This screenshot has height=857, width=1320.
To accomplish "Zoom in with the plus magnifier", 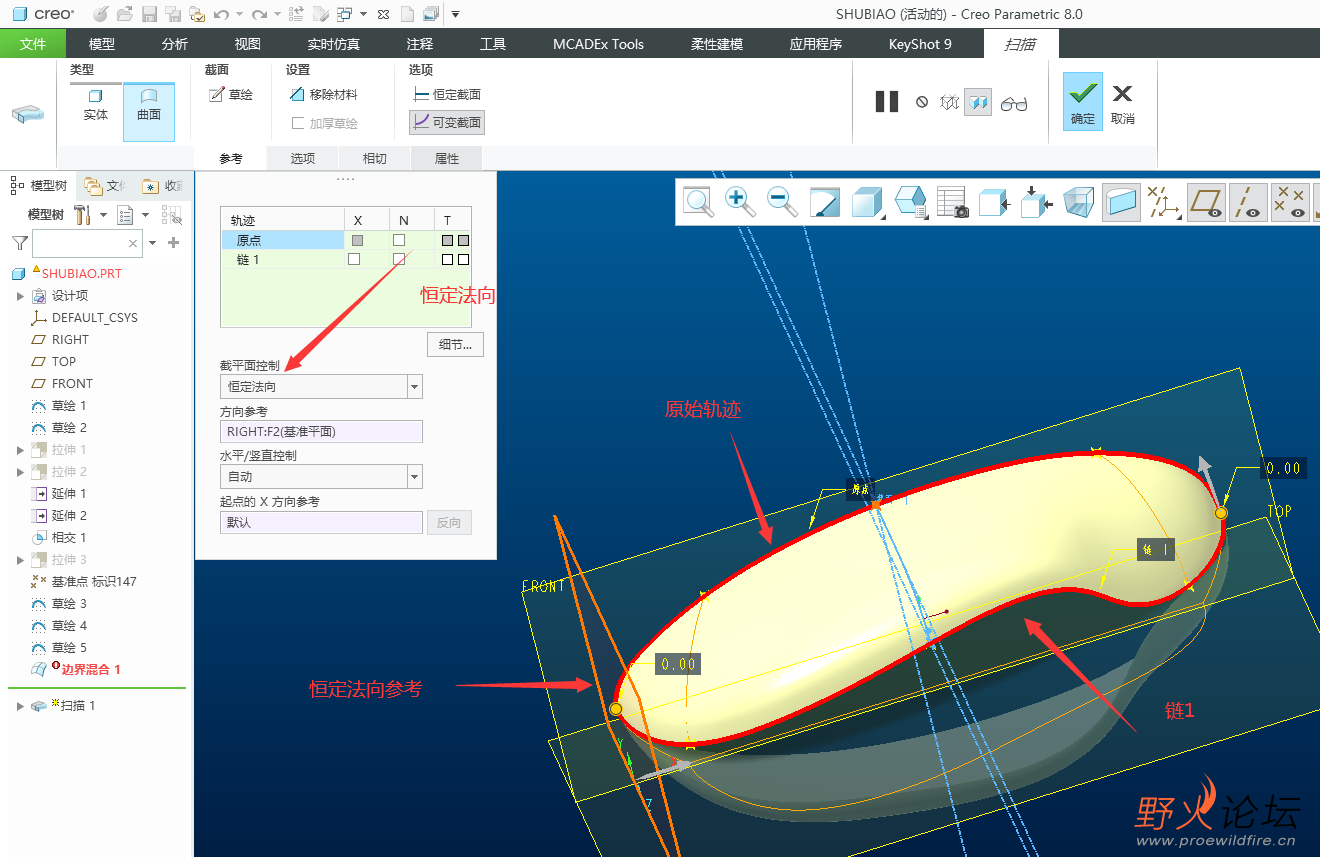I will [x=740, y=202].
